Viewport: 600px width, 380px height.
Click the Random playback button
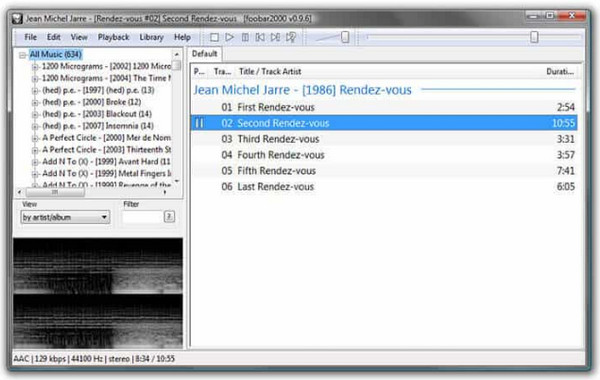point(291,37)
